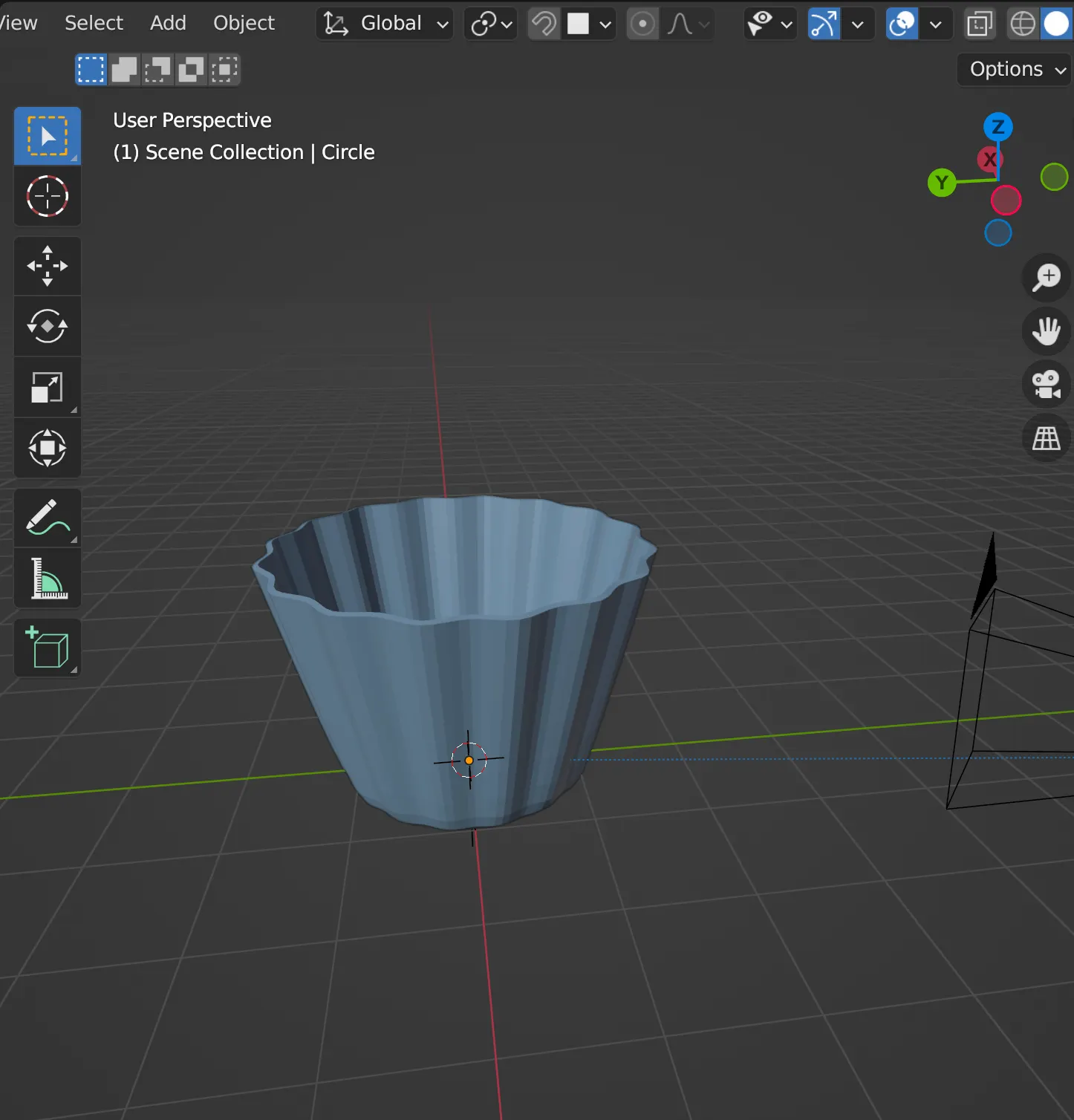The height and width of the screenshot is (1120, 1074).
Task: Activate the Transform tool
Action: [x=48, y=448]
